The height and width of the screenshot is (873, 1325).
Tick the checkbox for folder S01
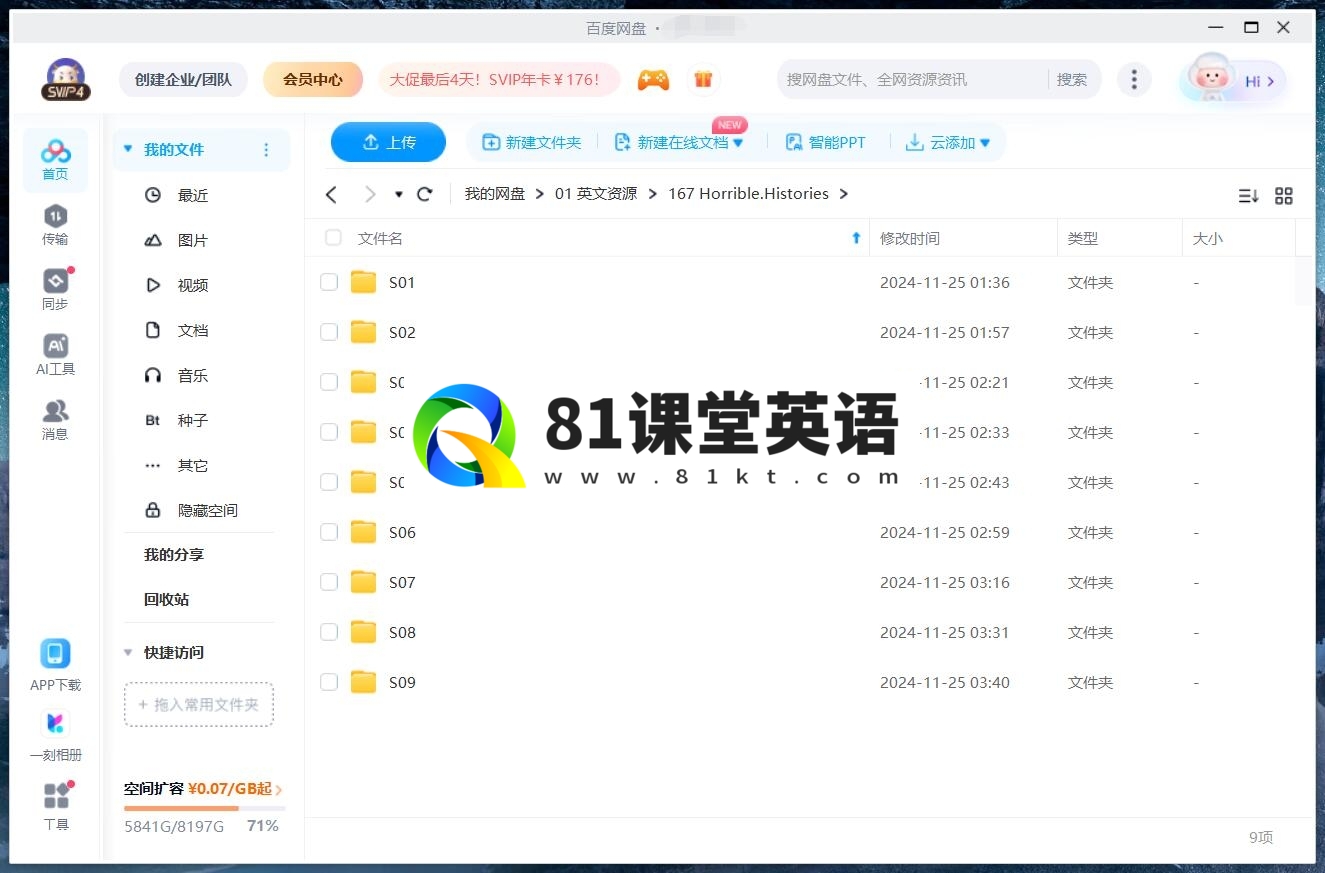pyautogui.click(x=329, y=282)
